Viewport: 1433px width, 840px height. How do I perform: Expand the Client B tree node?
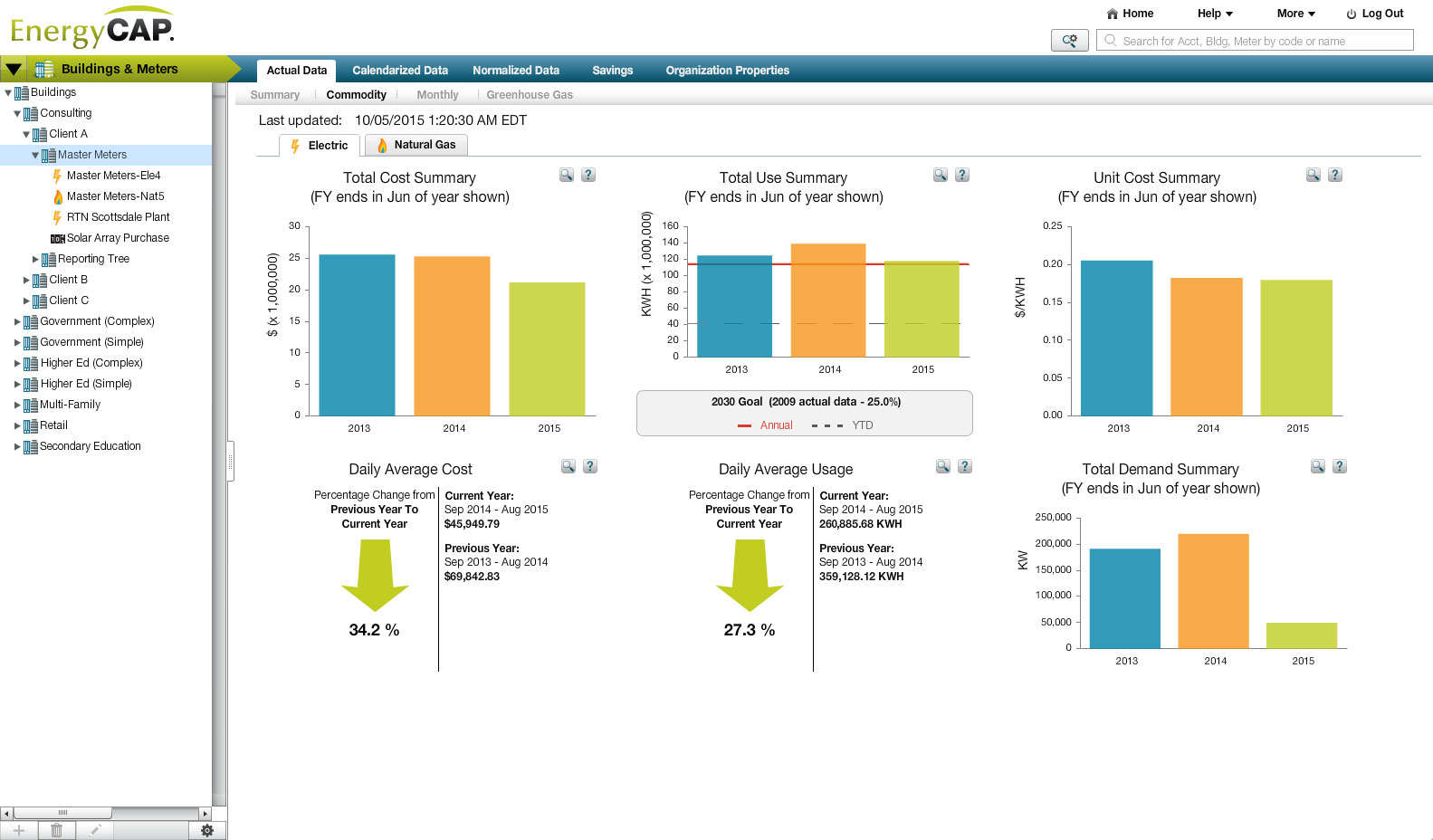(x=26, y=280)
